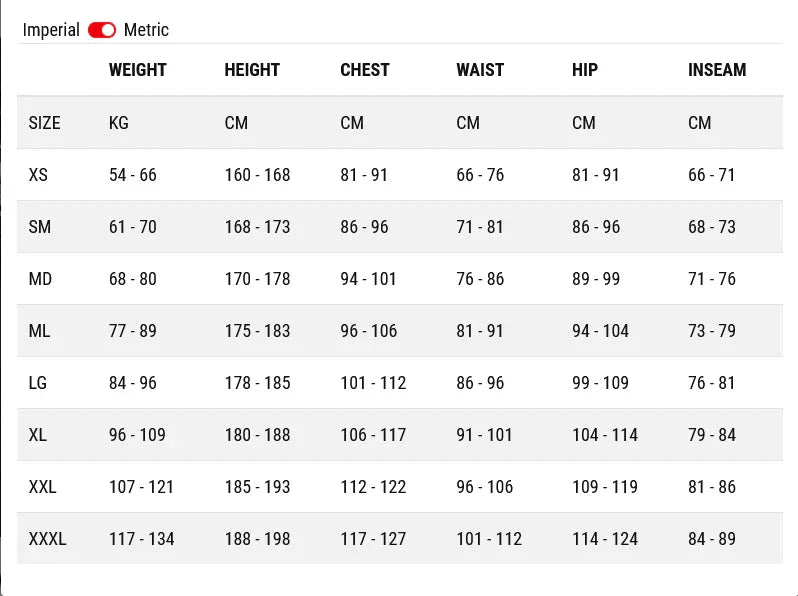Viewport: 798px width, 596px height.
Task: Click the ML size row label
Action: click(40, 331)
